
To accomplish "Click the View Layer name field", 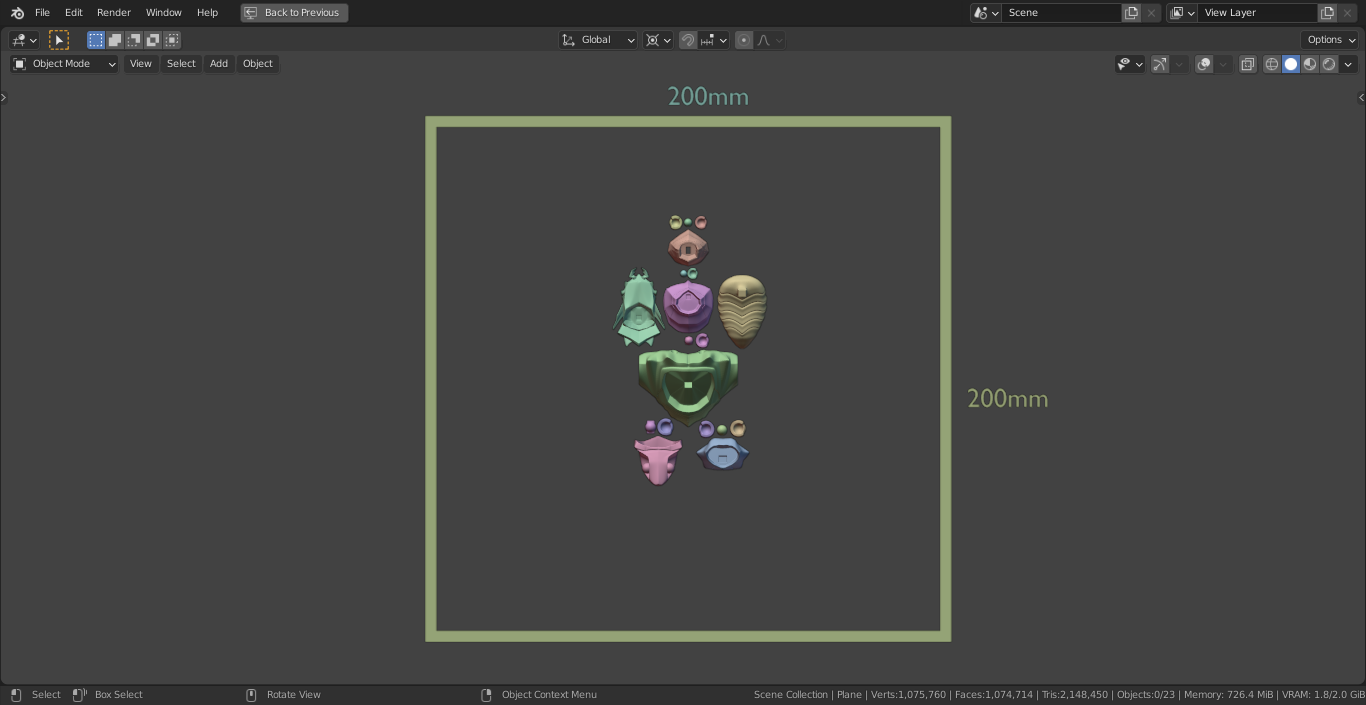I will 1257,13.
